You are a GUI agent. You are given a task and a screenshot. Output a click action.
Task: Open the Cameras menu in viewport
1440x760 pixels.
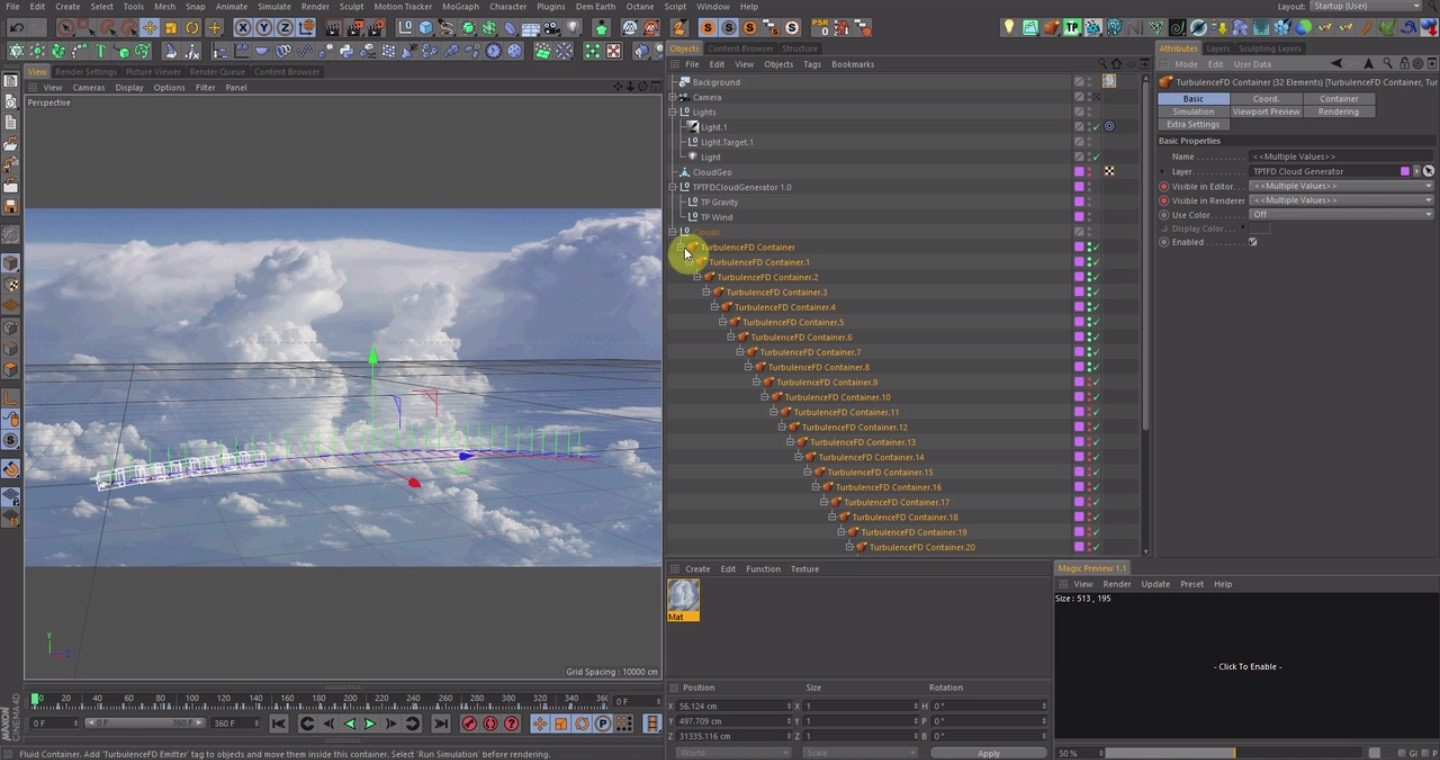pyautogui.click(x=89, y=87)
